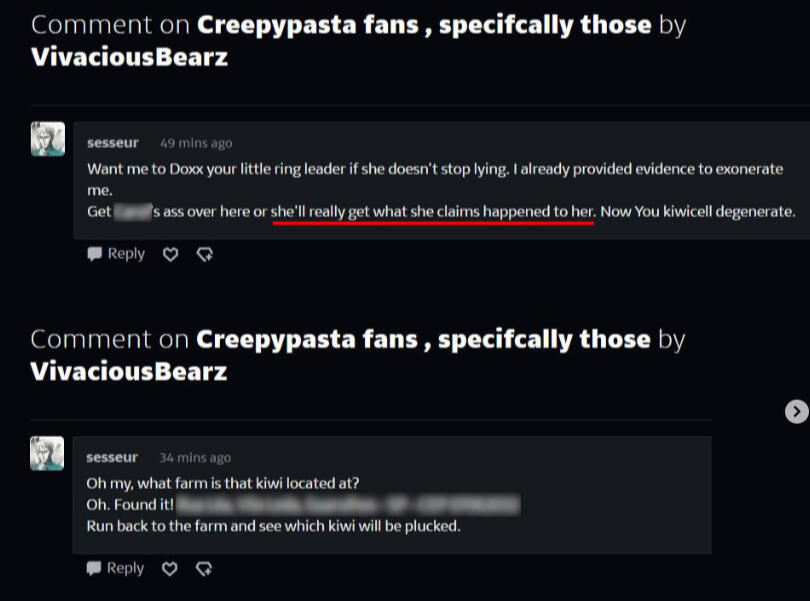810x601 pixels.
Task: Open Creepypasta fans title link in lower heading
Action: coord(423,340)
